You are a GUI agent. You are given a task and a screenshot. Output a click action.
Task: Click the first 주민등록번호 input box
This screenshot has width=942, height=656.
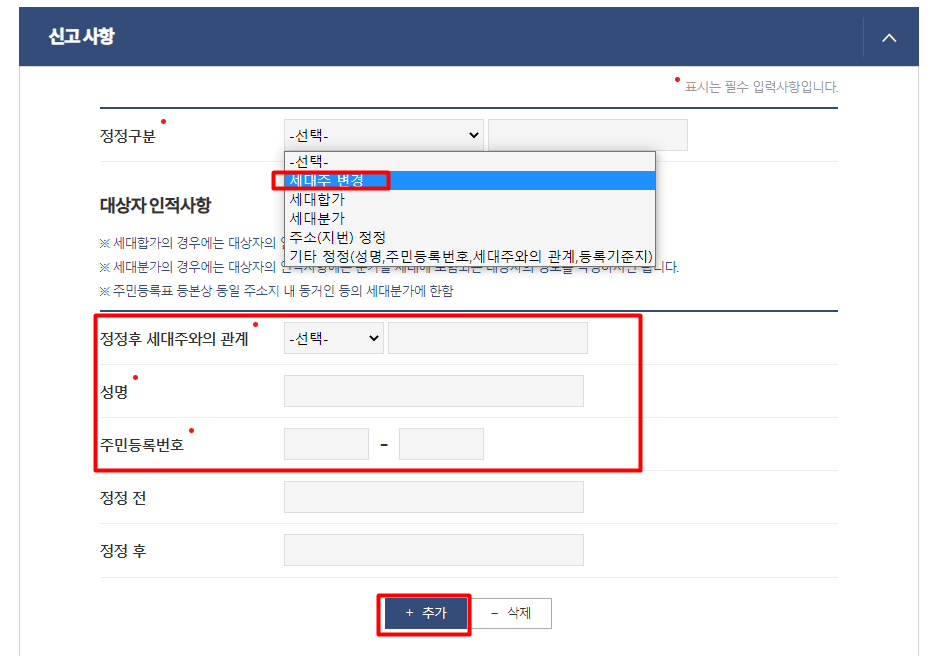tap(327, 443)
